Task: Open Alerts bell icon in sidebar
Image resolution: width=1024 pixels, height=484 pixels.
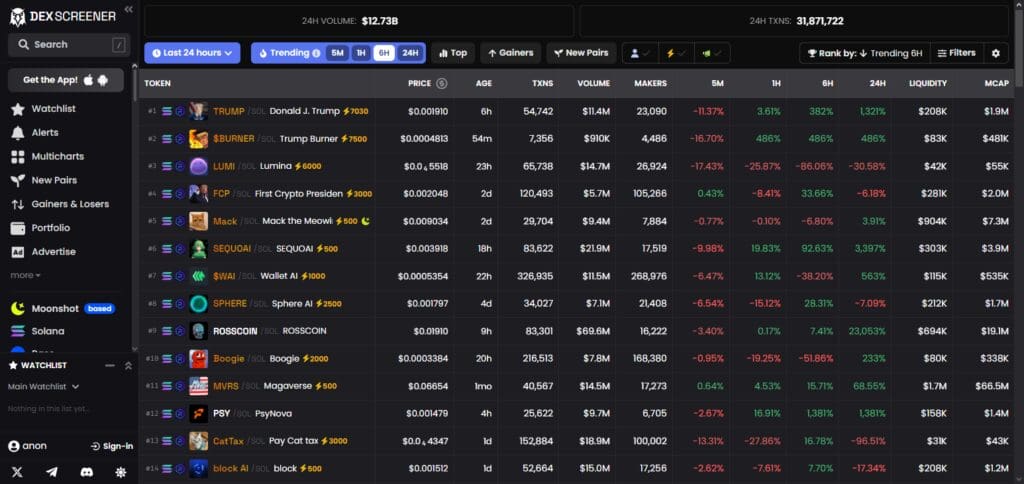Action: [x=18, y=133]
